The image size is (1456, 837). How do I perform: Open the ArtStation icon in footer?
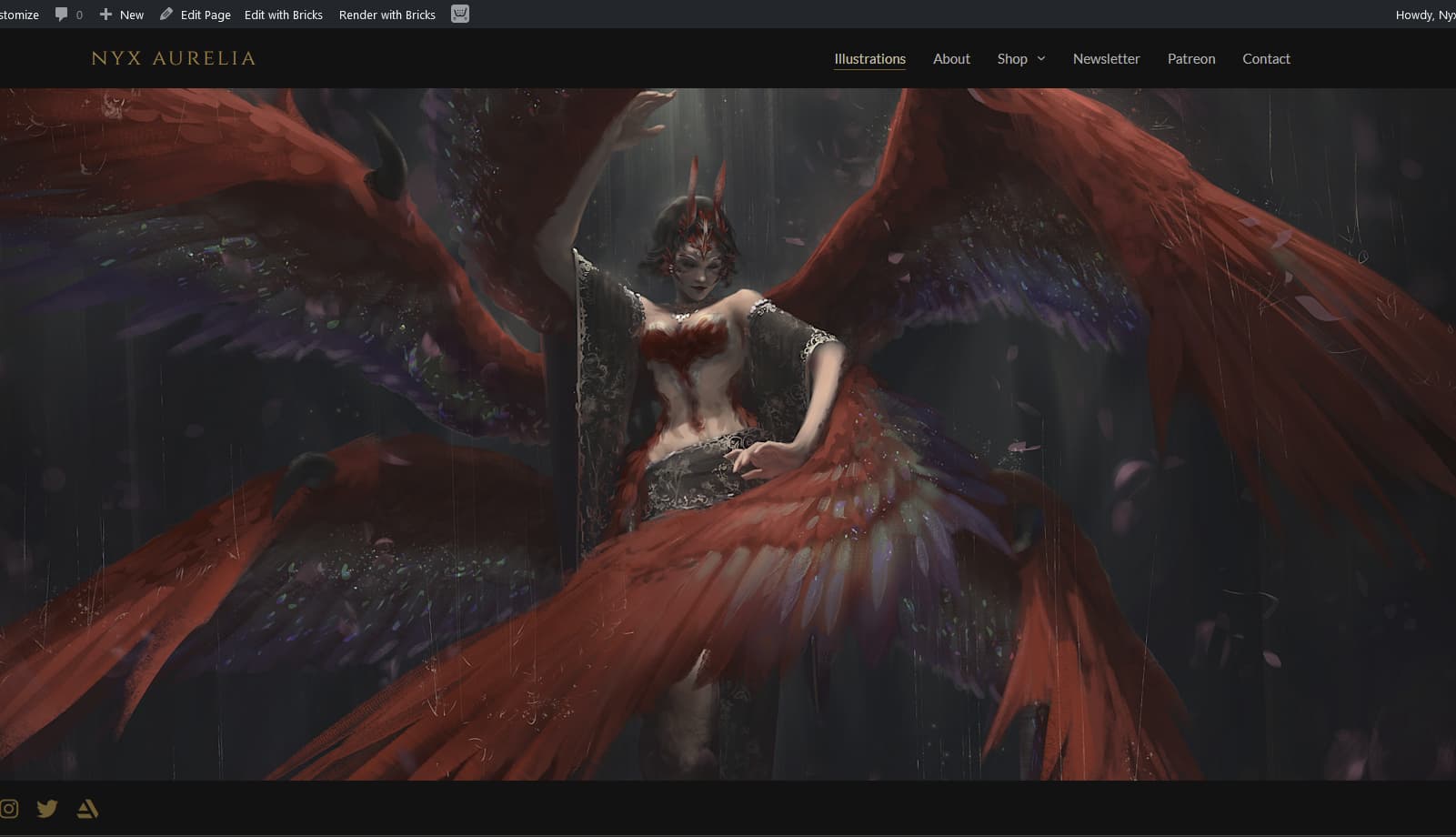87,809
